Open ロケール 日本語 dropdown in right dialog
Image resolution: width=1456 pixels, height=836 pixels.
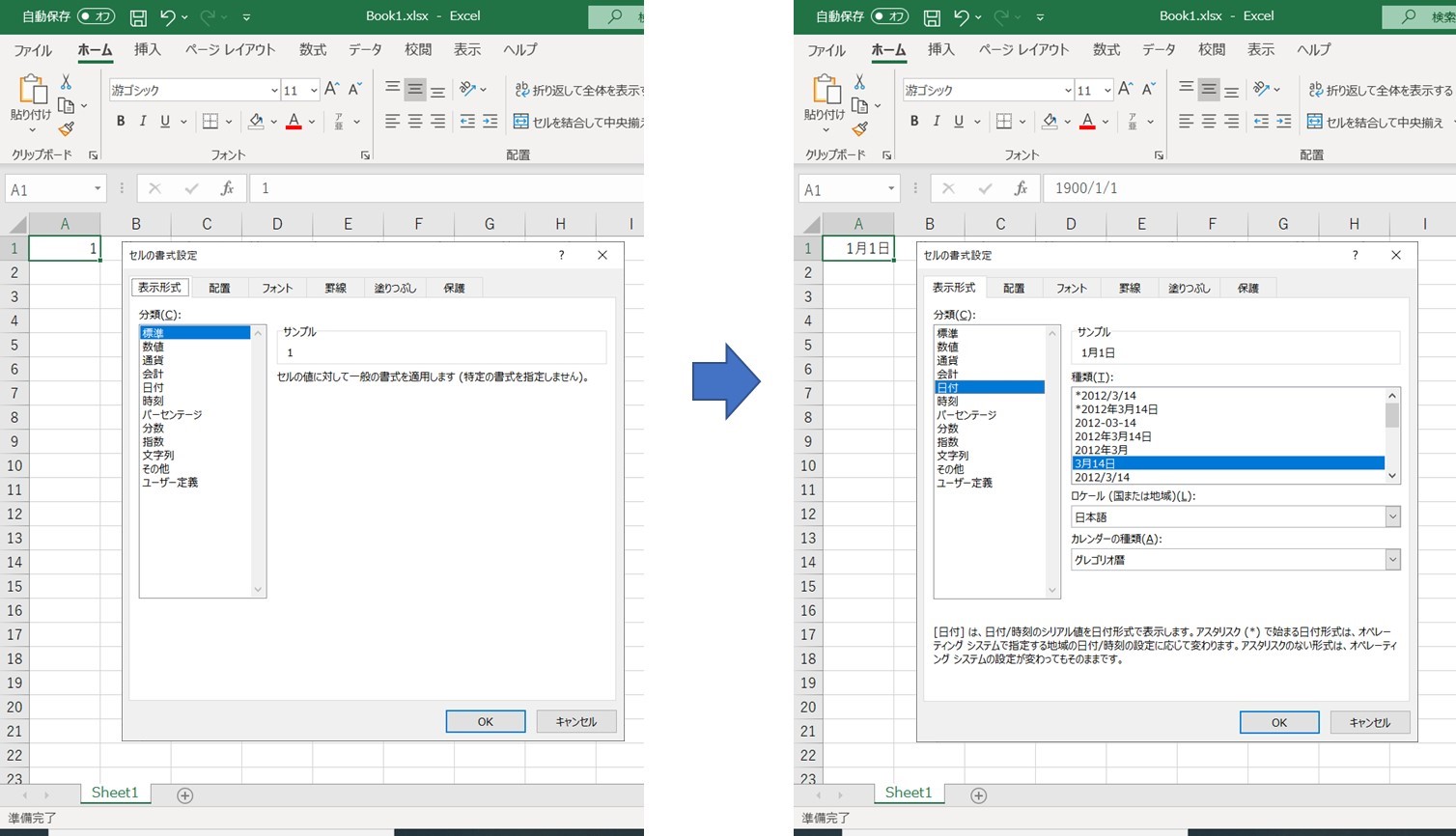(1392, 516)
